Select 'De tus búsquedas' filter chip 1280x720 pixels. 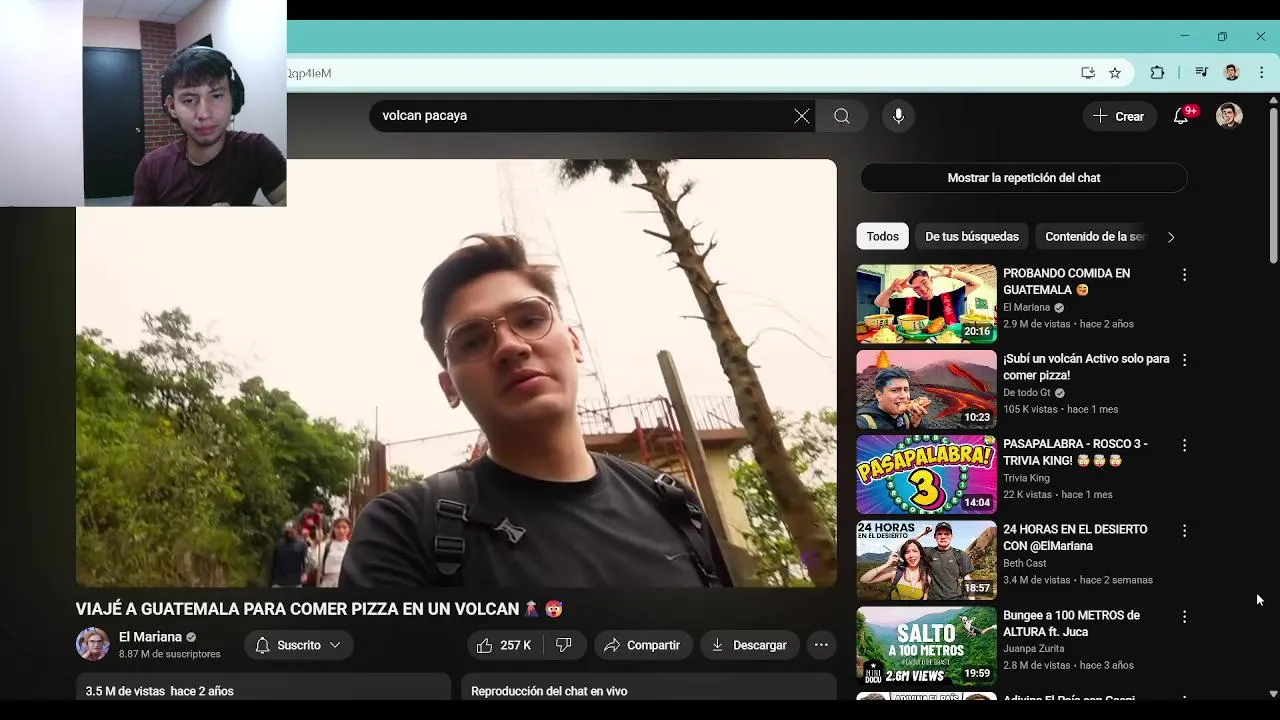point(972,237)
